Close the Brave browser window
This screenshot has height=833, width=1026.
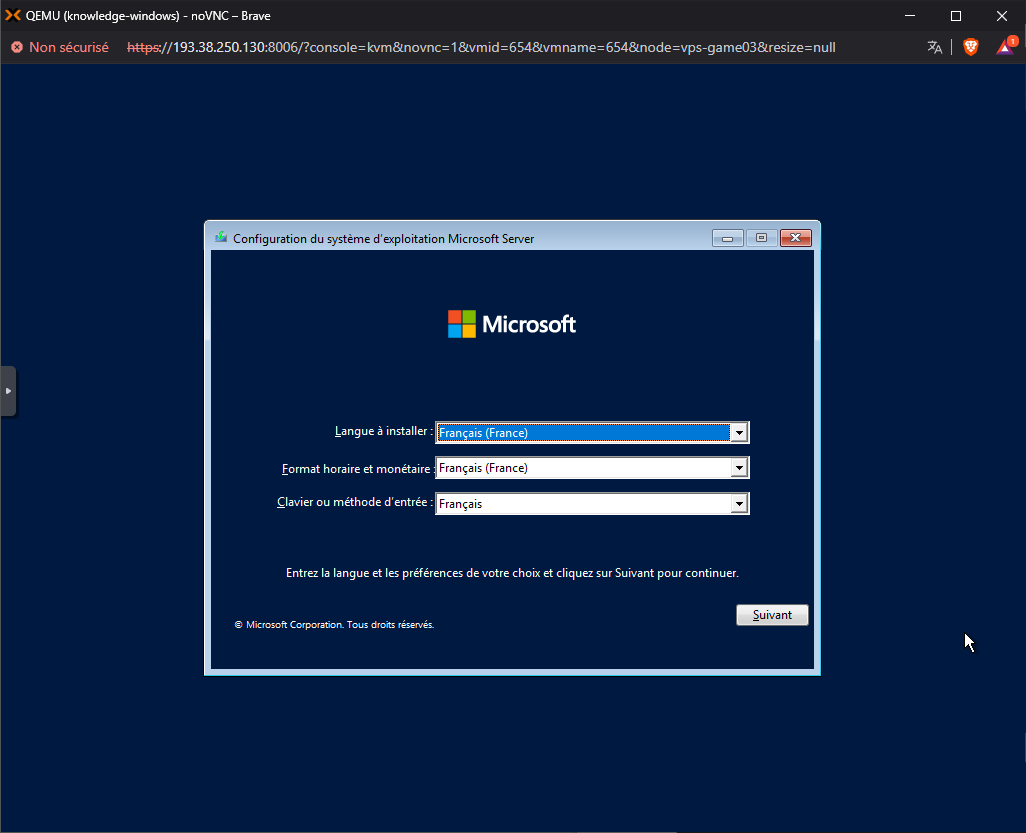(1002, 16)
